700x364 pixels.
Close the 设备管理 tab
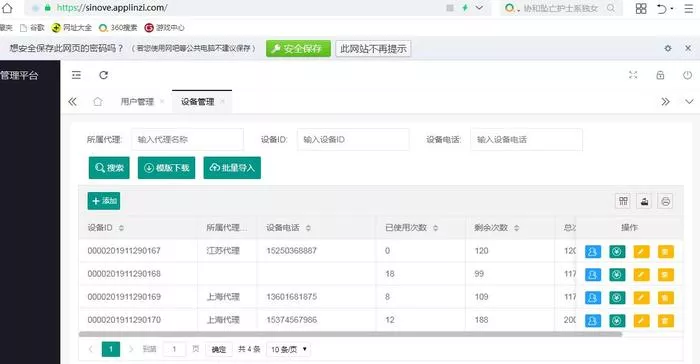point(222,102)
